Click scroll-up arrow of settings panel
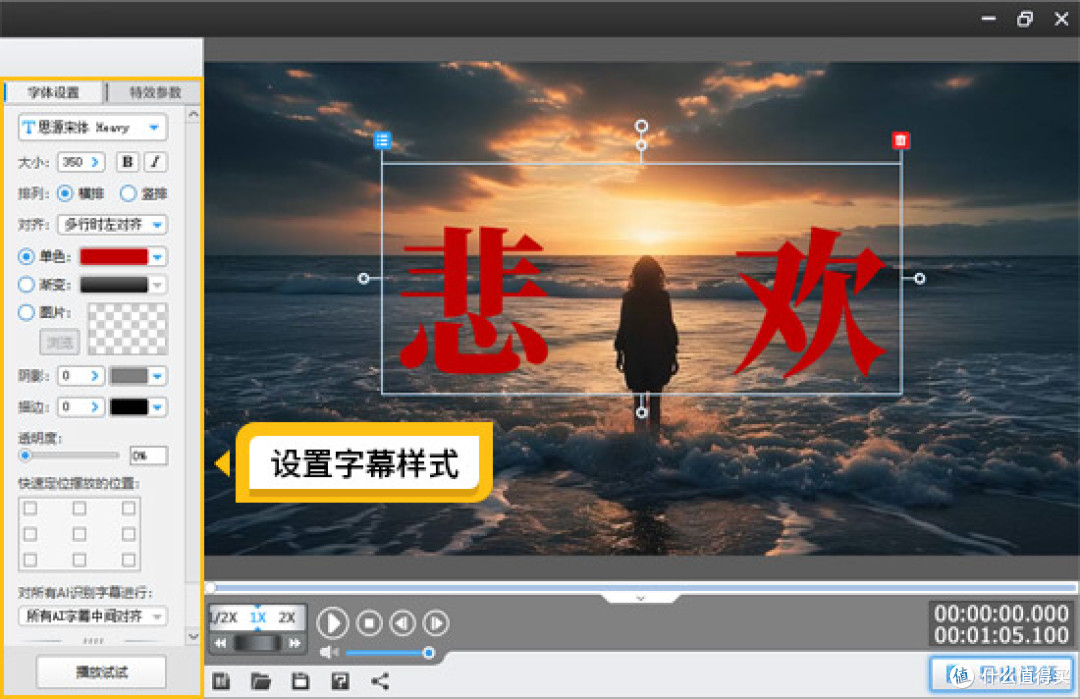The image size is (1080, 699). 194,114
